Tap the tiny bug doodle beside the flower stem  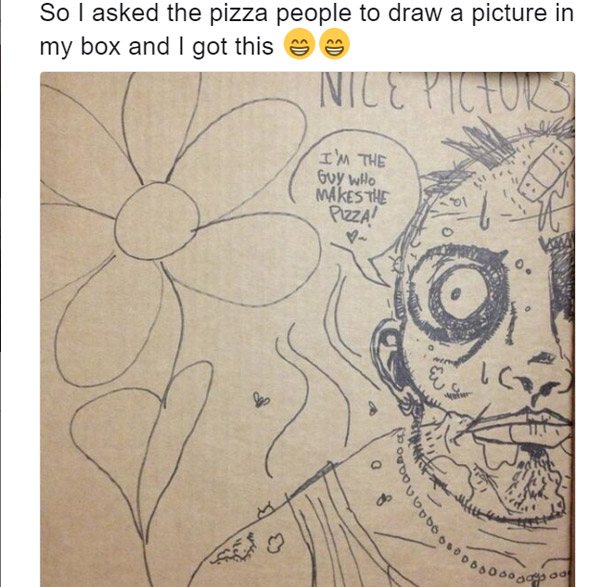(x=262, y=400)
